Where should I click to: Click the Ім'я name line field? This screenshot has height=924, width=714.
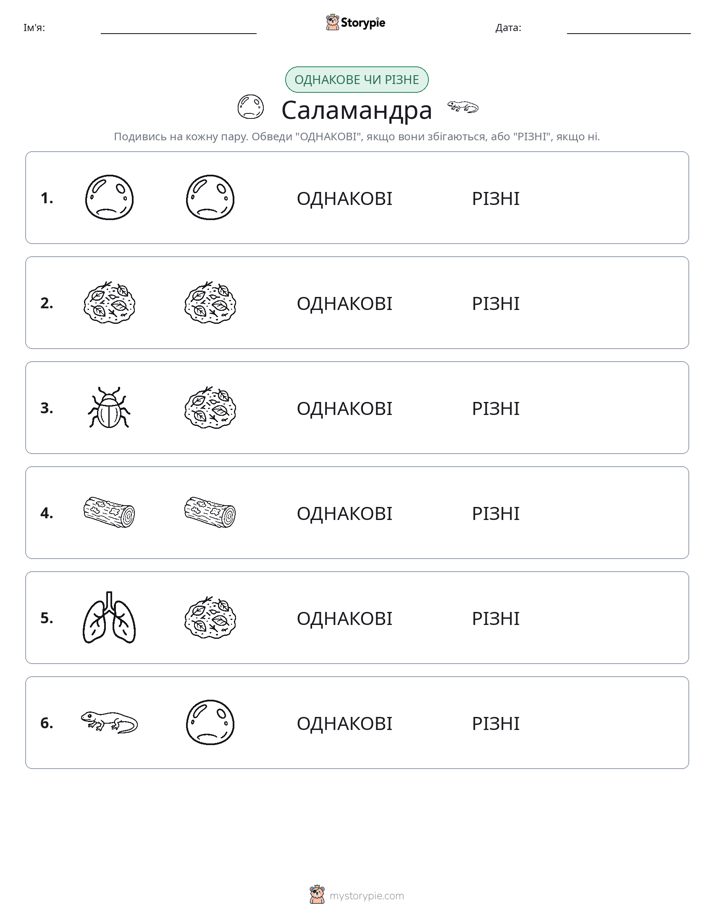pos(178,28)
